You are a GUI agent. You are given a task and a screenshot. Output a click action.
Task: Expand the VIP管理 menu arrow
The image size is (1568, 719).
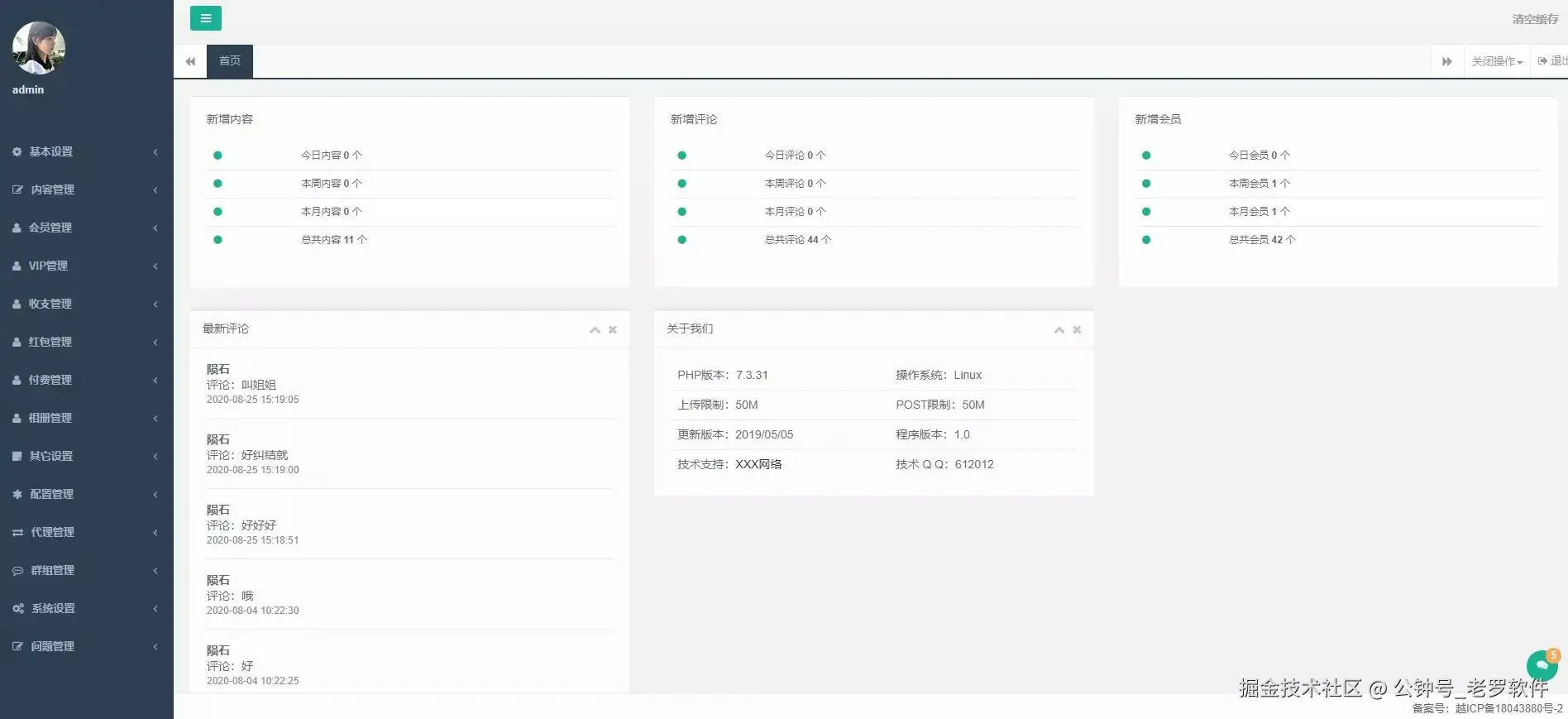coord(155,266)
